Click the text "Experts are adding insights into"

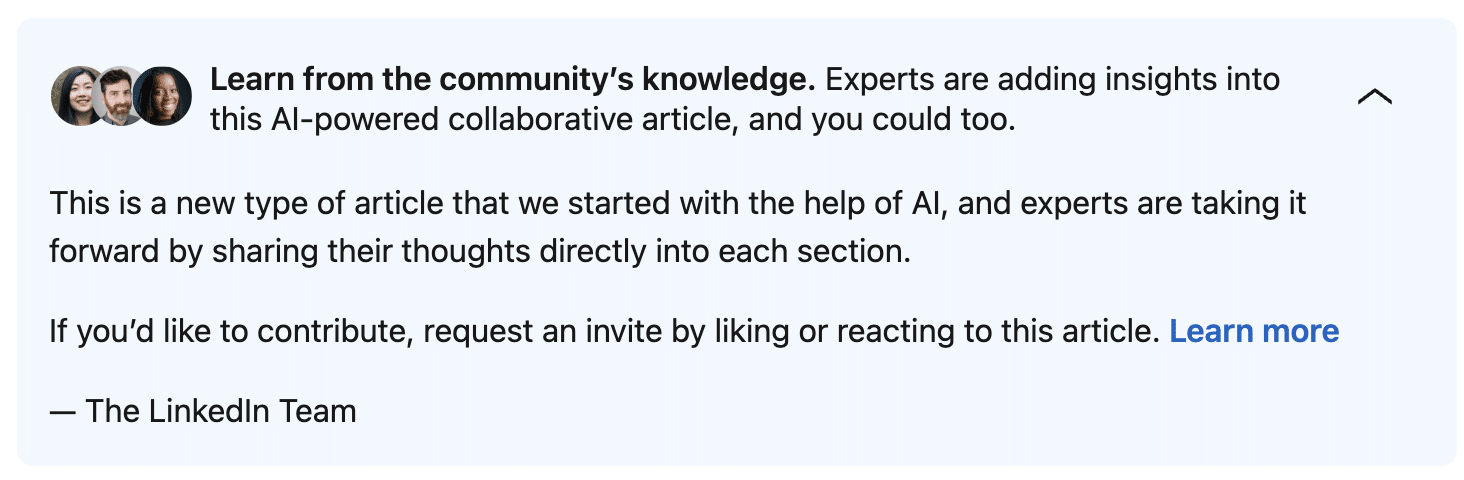(x=1053, y=79)
